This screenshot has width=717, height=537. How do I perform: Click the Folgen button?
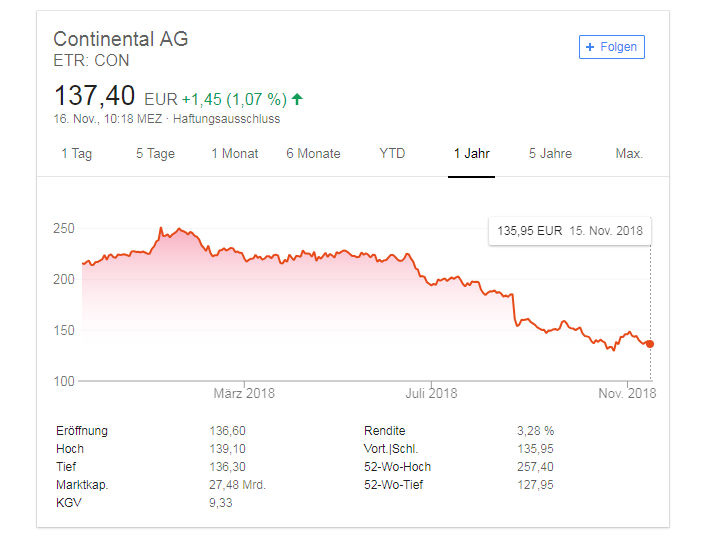click(611, 47)
